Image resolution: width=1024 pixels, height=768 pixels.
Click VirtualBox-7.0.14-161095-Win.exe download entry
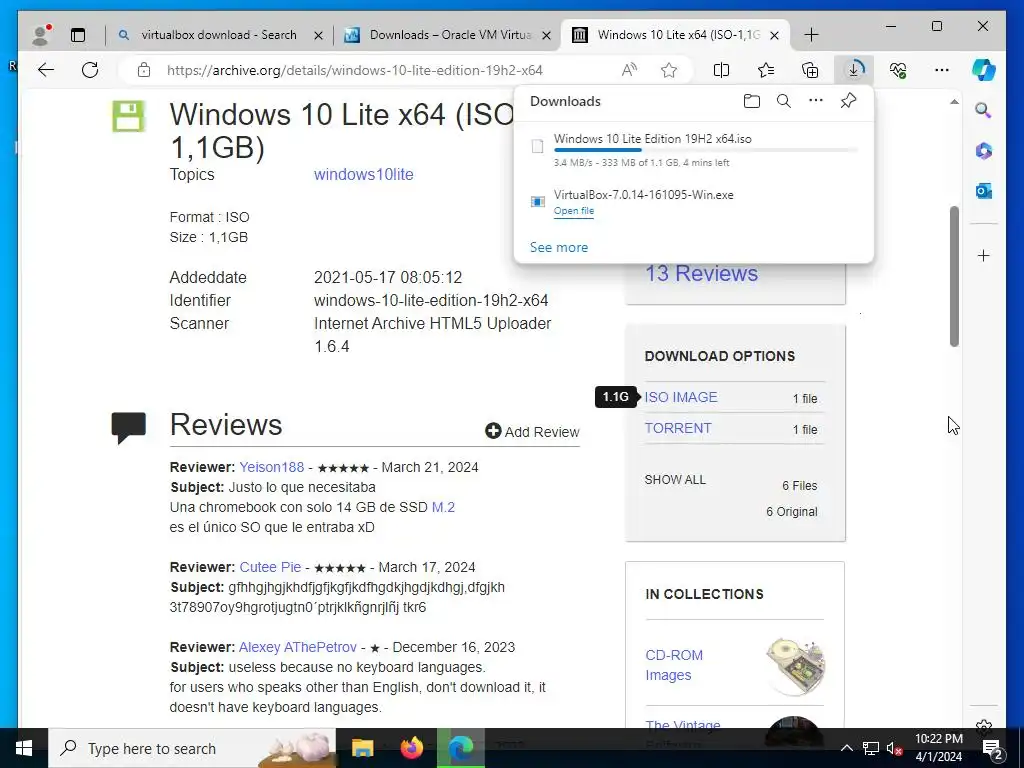pos(694,202)
